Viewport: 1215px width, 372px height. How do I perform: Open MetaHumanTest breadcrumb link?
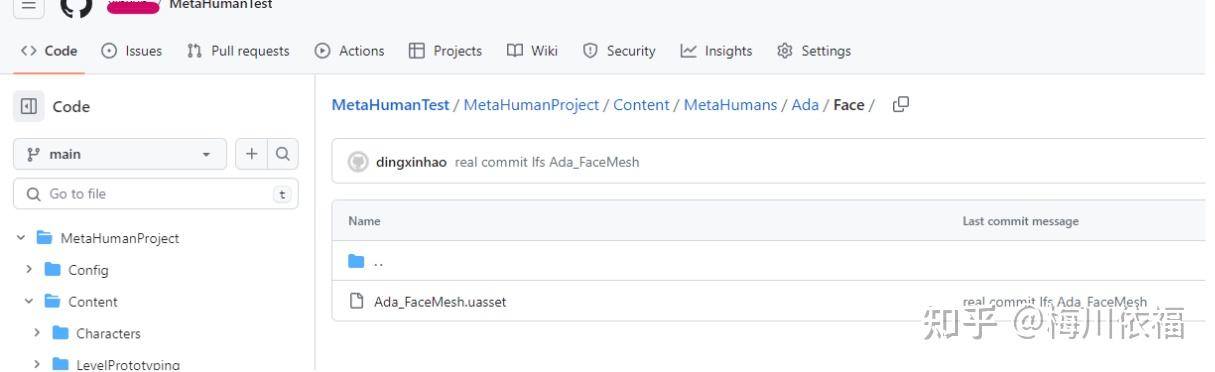tap(390, 105)
